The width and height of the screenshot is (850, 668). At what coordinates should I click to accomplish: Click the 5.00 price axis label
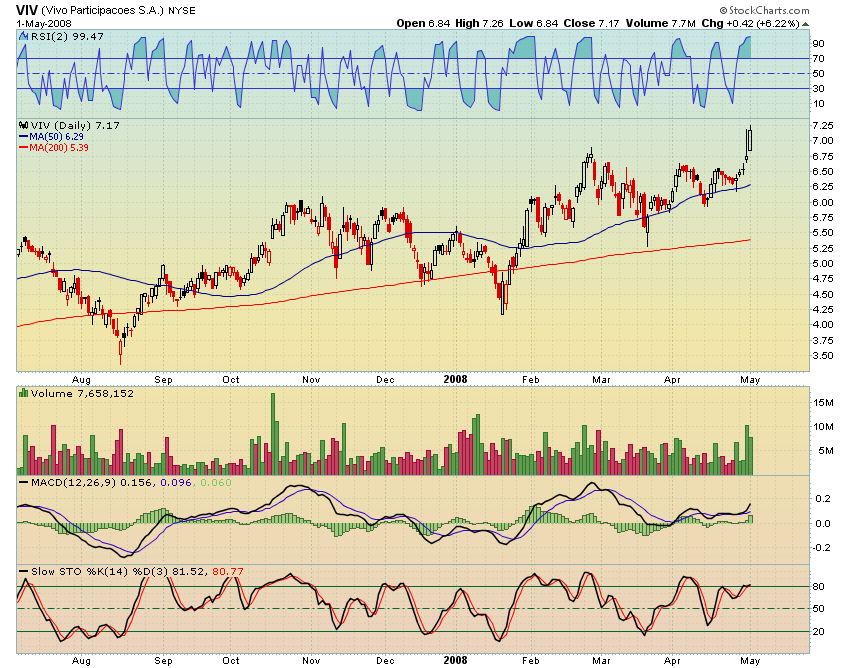pyautogui.click(x=823, y=264)
